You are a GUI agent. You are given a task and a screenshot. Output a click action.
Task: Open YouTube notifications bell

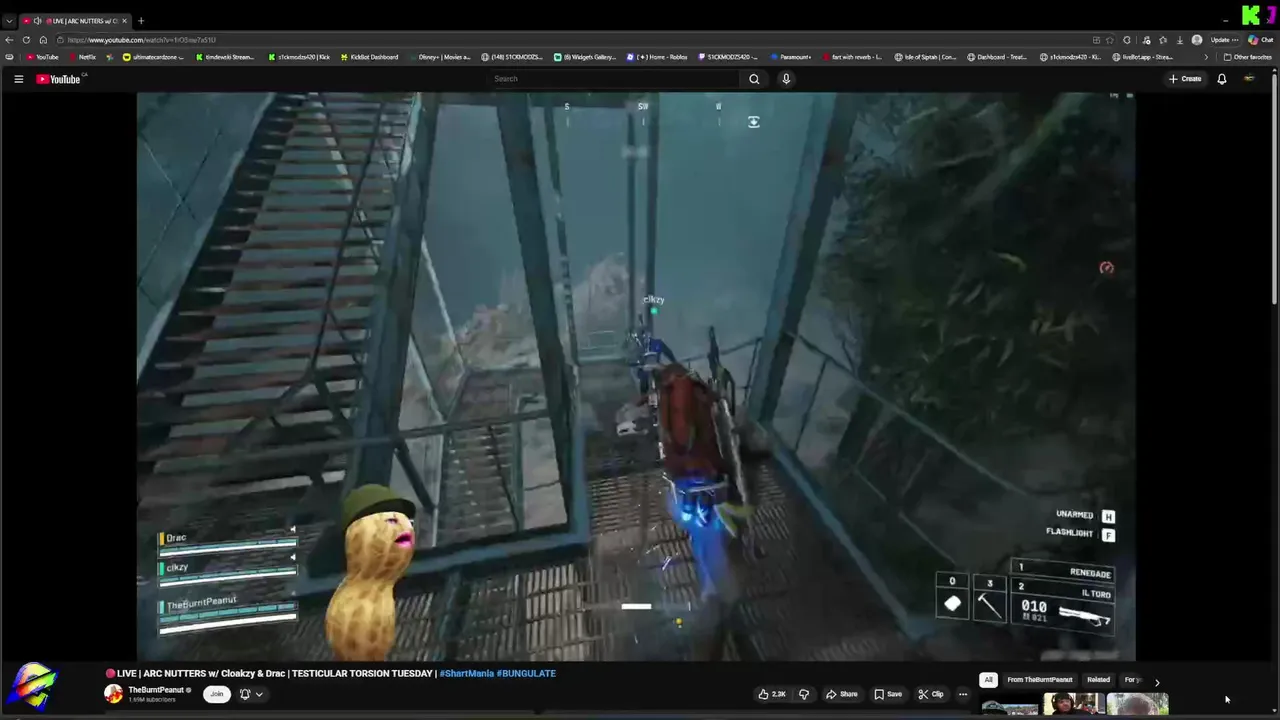(x=1221, y=79)
